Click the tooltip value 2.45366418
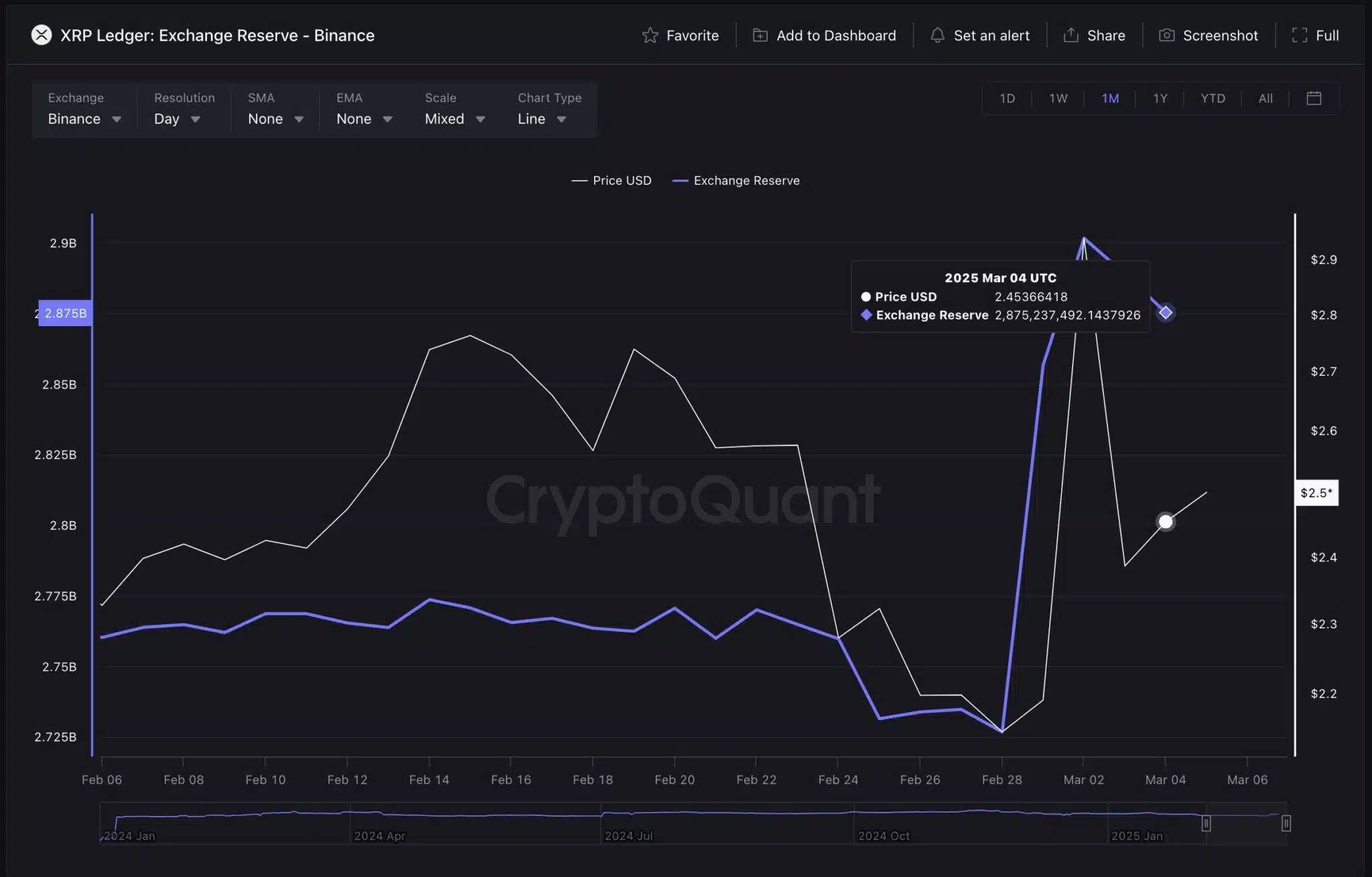The width and height of the screenshot is (1372, 877). click(x=1031, y=296)
